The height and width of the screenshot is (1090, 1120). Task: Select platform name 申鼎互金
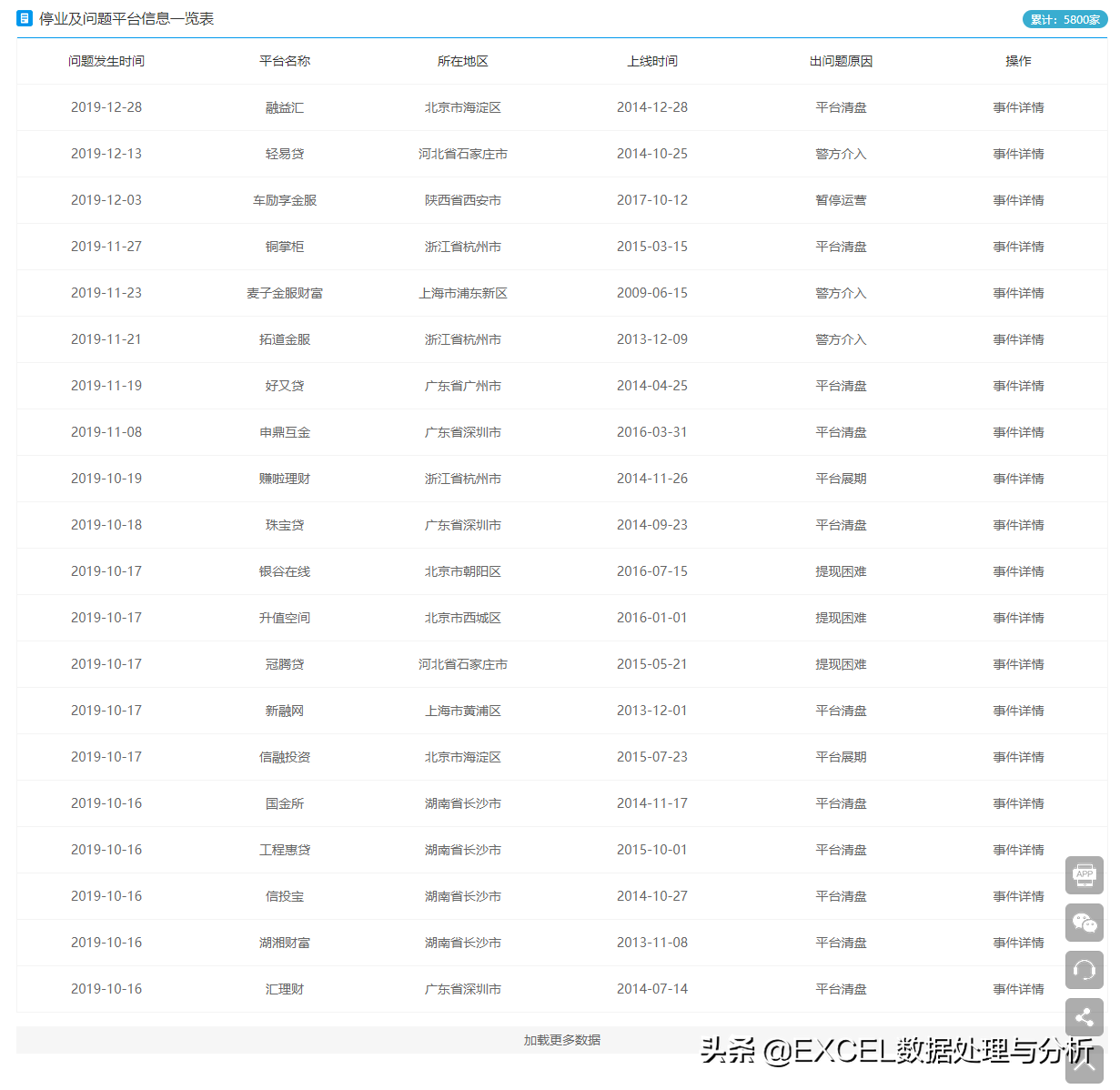coord(285,432)
